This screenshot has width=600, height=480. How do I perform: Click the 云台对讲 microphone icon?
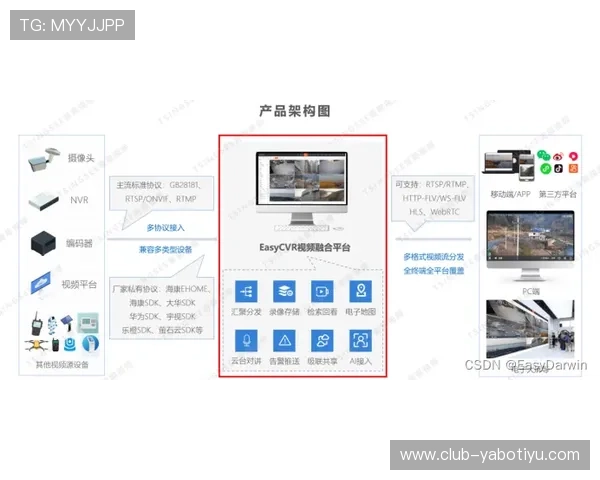(x=246, y=340)
